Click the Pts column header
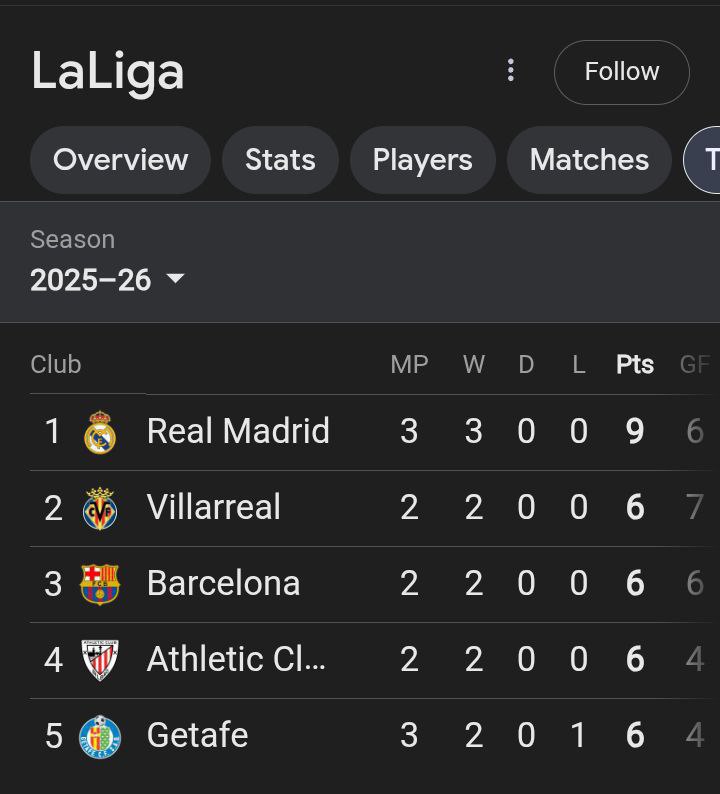Screen dimensions: 720x794 (x=635, y=364)
